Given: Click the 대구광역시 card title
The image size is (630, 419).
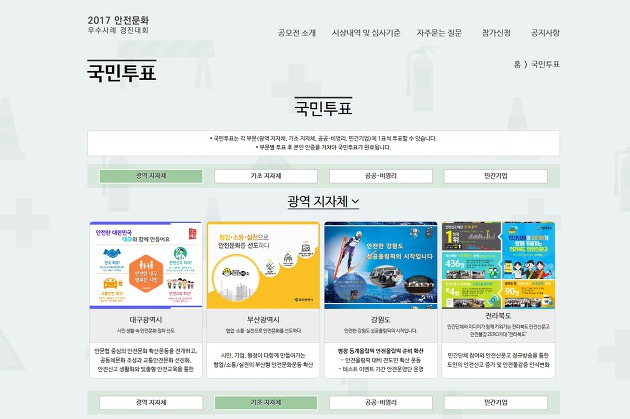Looking at the screenshot, I should [146, 320].
